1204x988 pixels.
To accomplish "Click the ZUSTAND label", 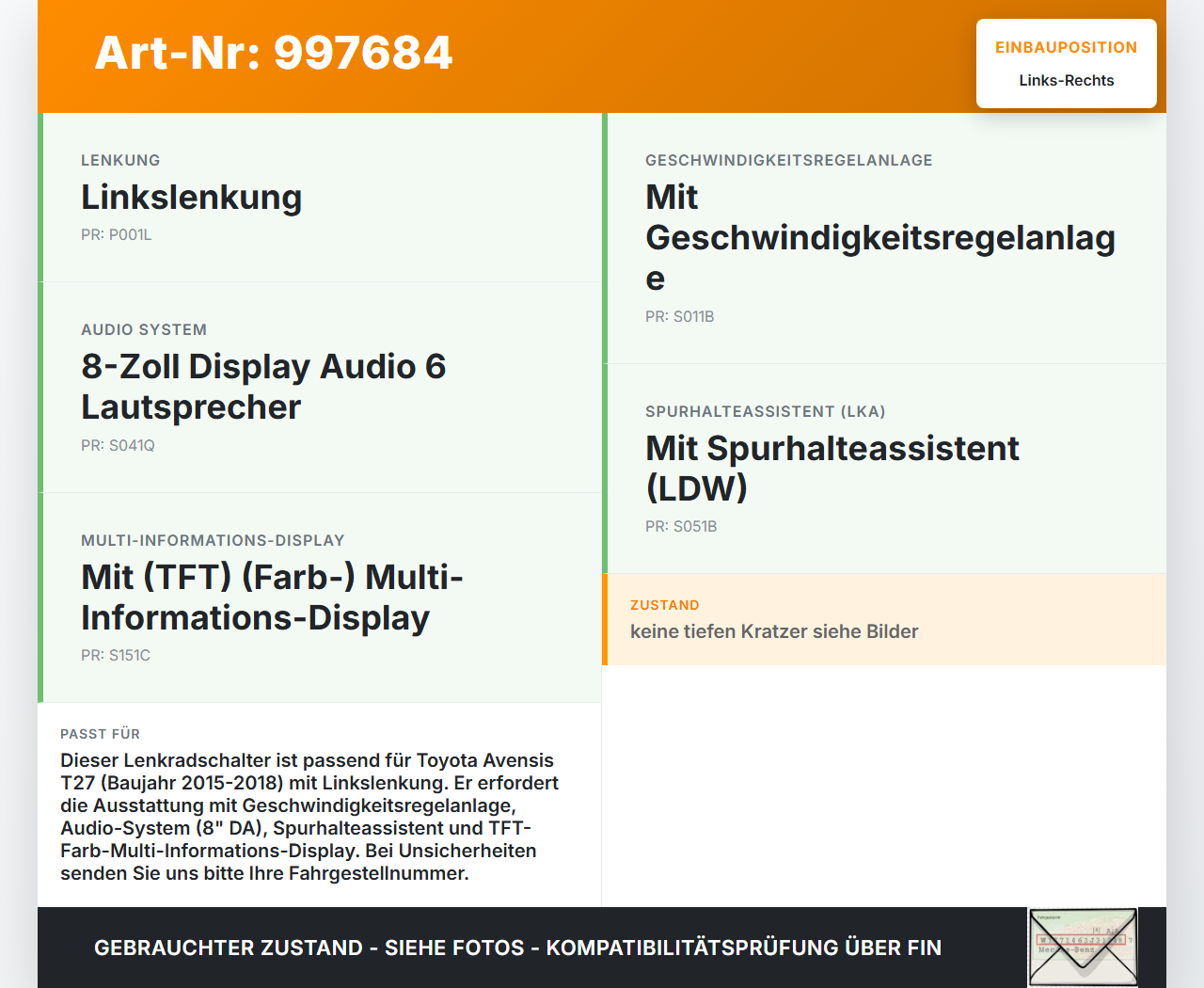I will click(665, 605).
